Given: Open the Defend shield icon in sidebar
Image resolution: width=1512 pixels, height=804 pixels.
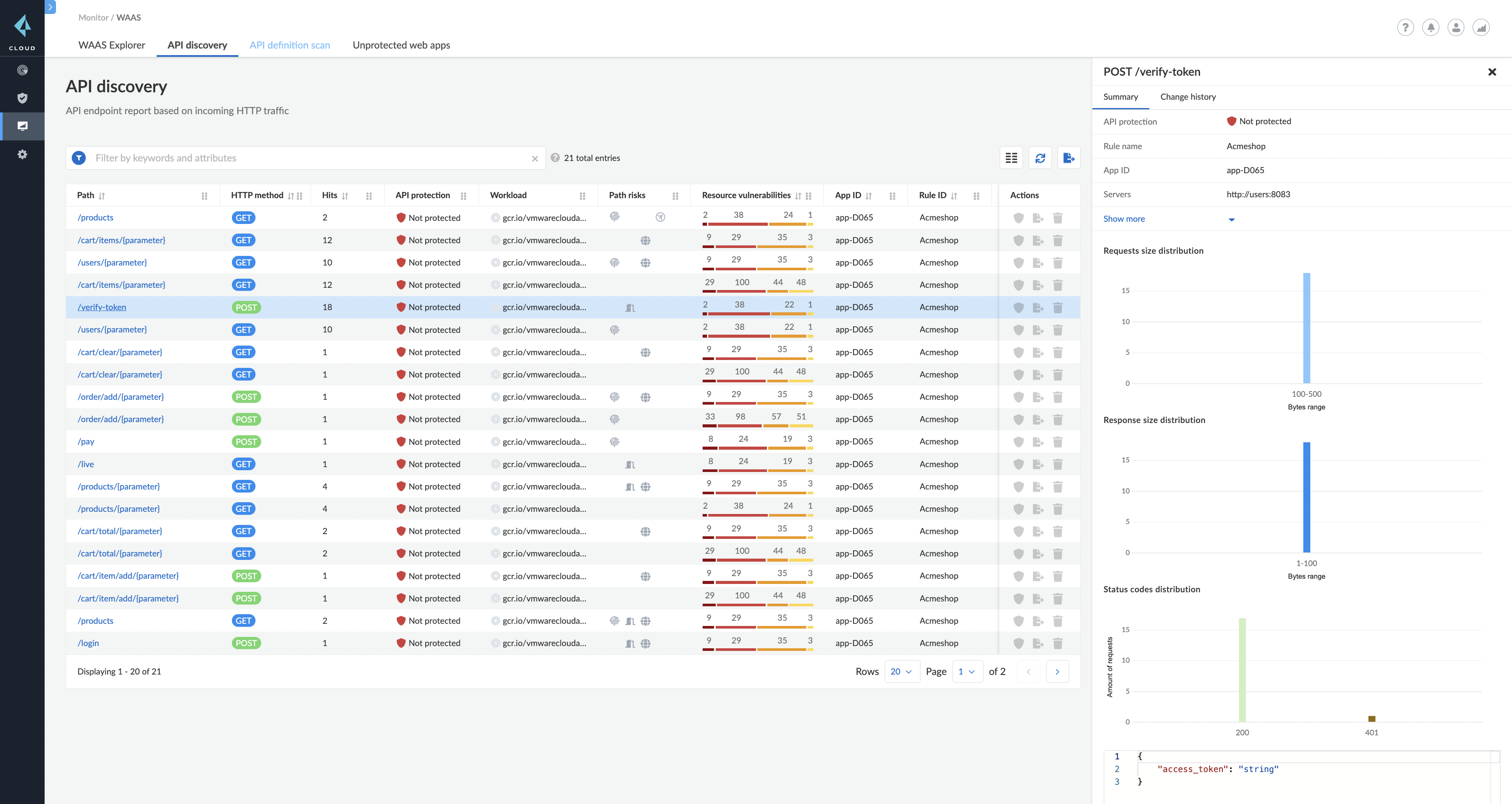Looking at the screenshot, I should tap(22, 98).
